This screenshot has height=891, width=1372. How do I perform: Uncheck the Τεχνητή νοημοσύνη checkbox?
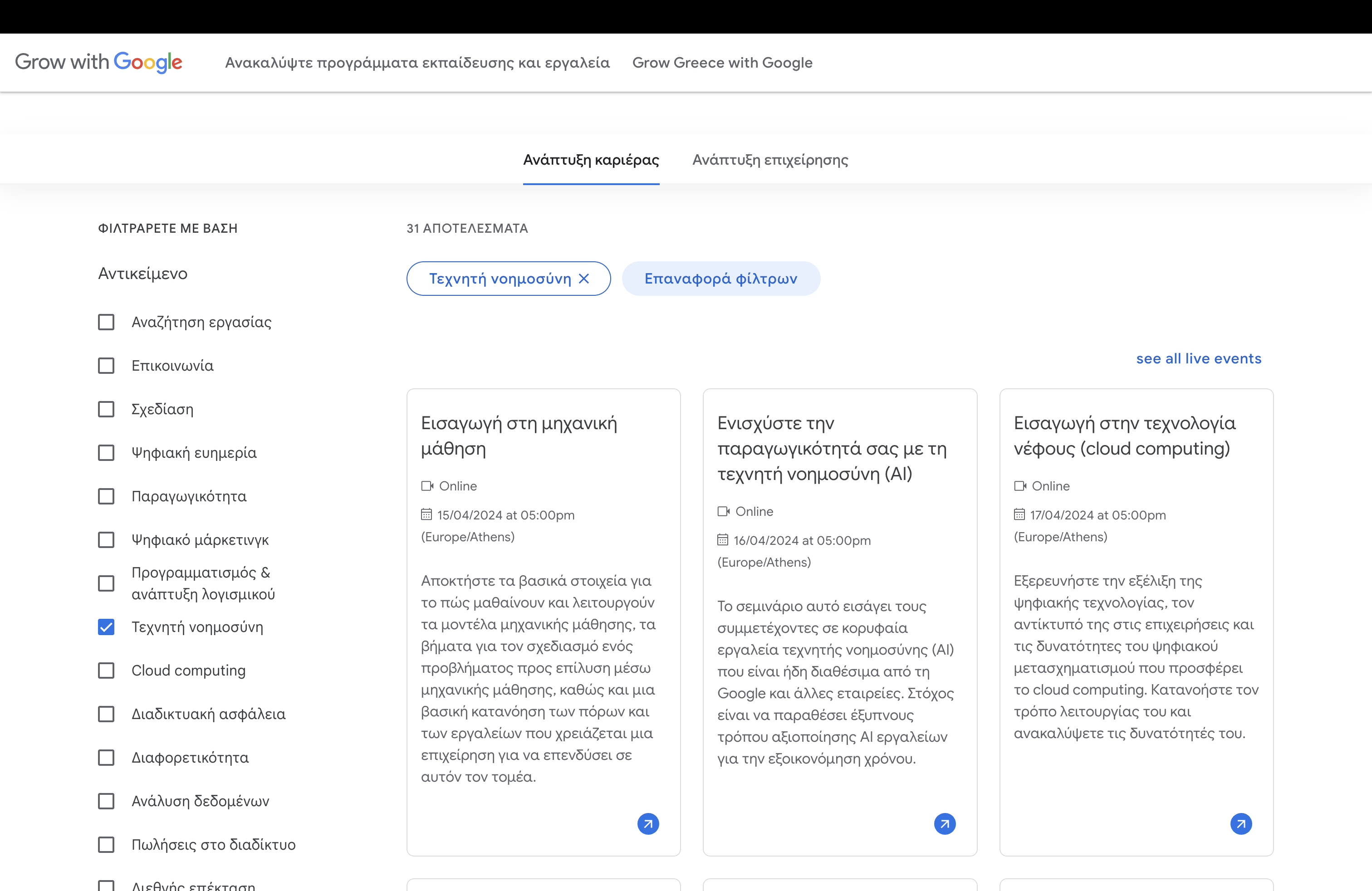pos(106,627)
